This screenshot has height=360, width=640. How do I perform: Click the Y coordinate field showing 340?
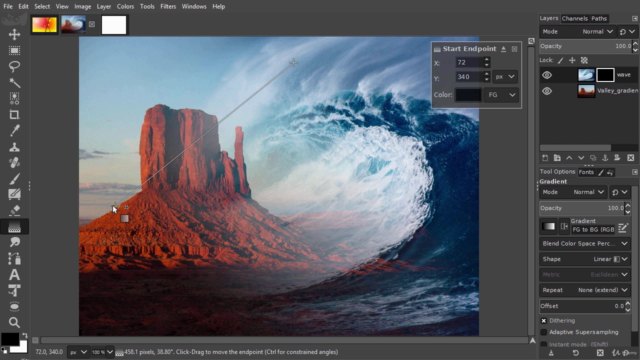[x=469, y=77]
